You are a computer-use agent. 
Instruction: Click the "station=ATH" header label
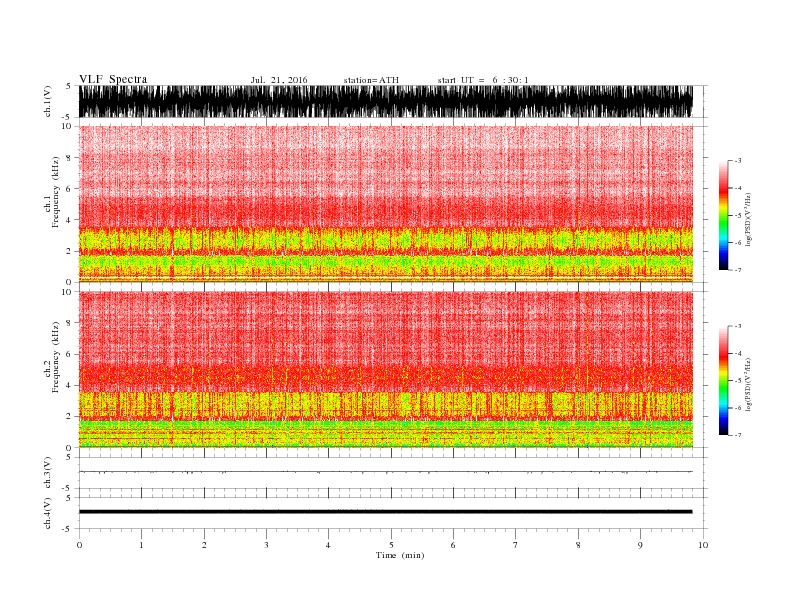coord(371,80)
